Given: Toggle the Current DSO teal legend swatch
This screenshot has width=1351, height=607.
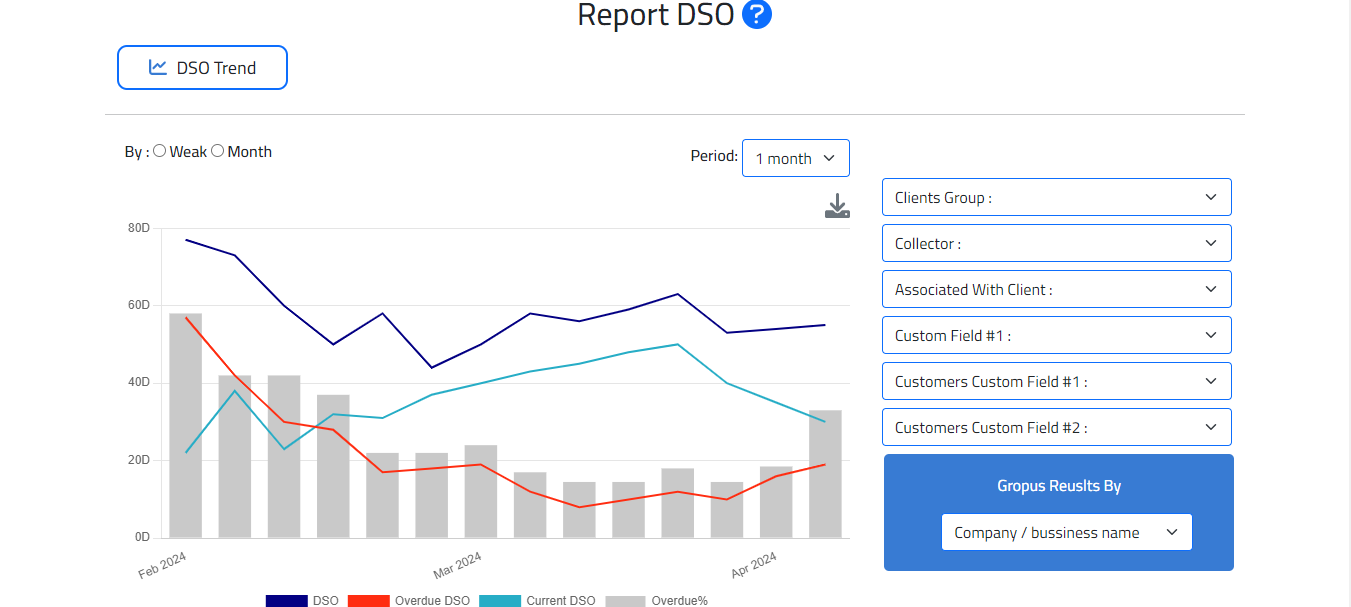Looking at the screenshot, I should click(x=500, y=600).
